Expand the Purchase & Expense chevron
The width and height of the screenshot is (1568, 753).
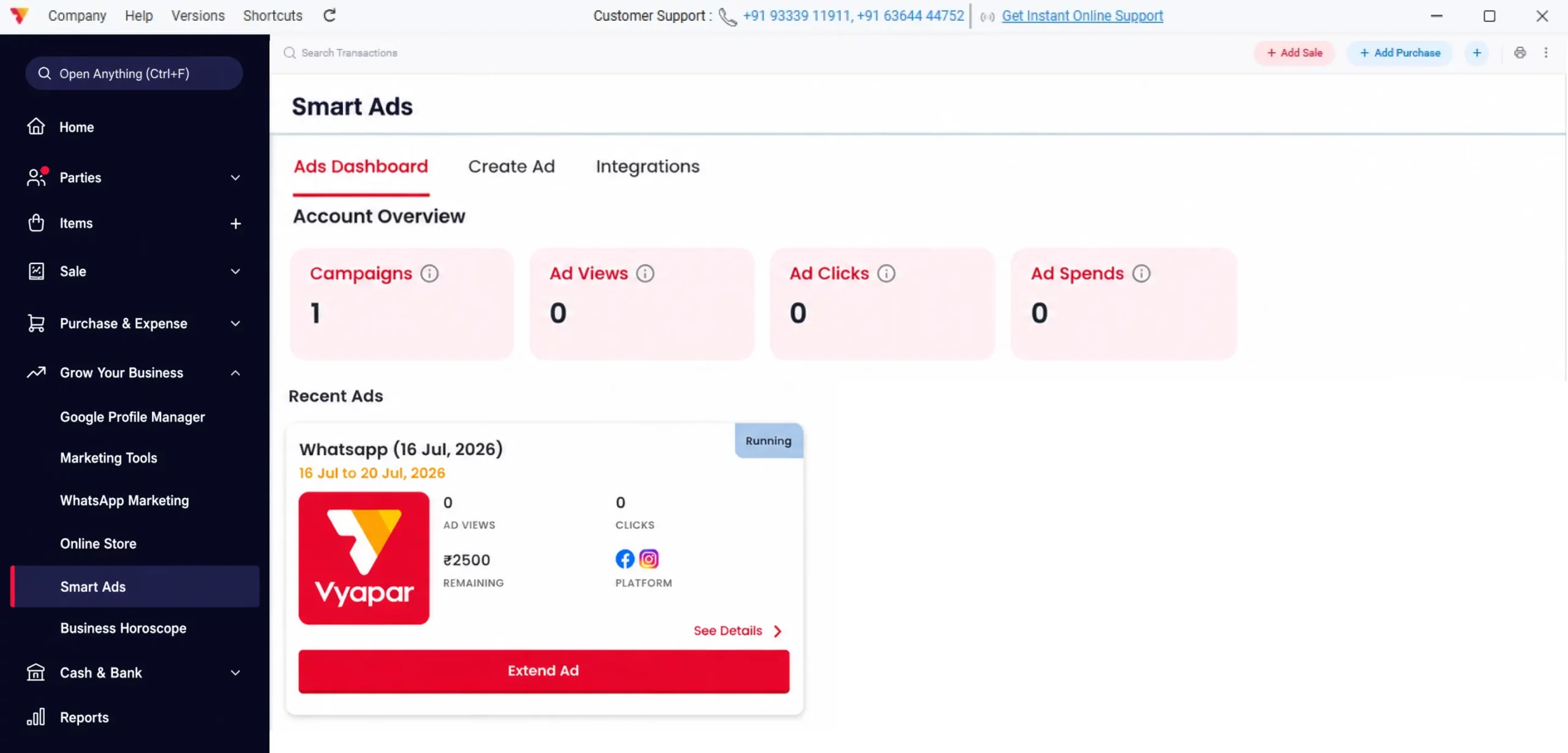coord(235,324)
